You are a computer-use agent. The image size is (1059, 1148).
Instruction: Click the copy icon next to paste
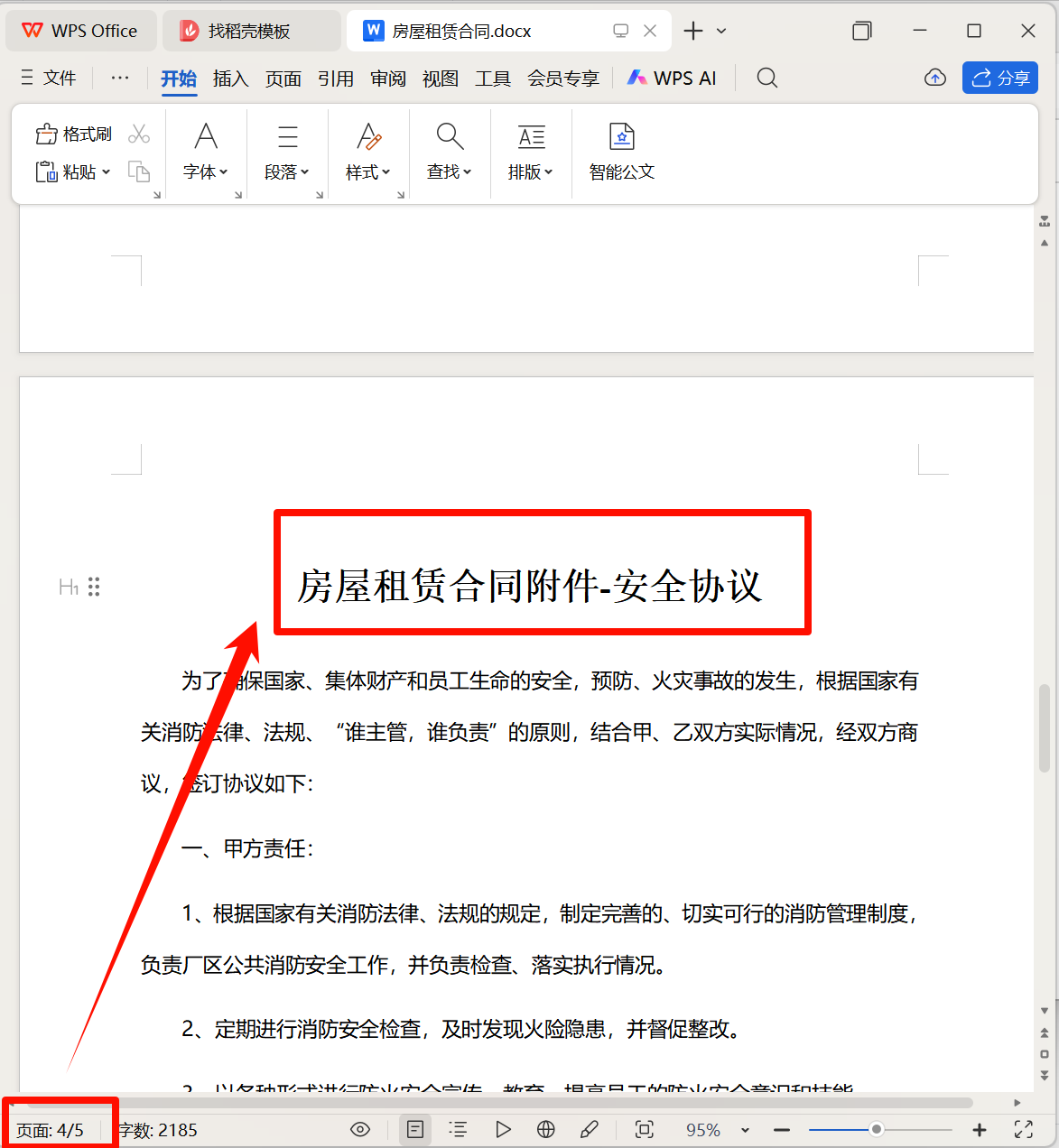click(x=139, y=171)
